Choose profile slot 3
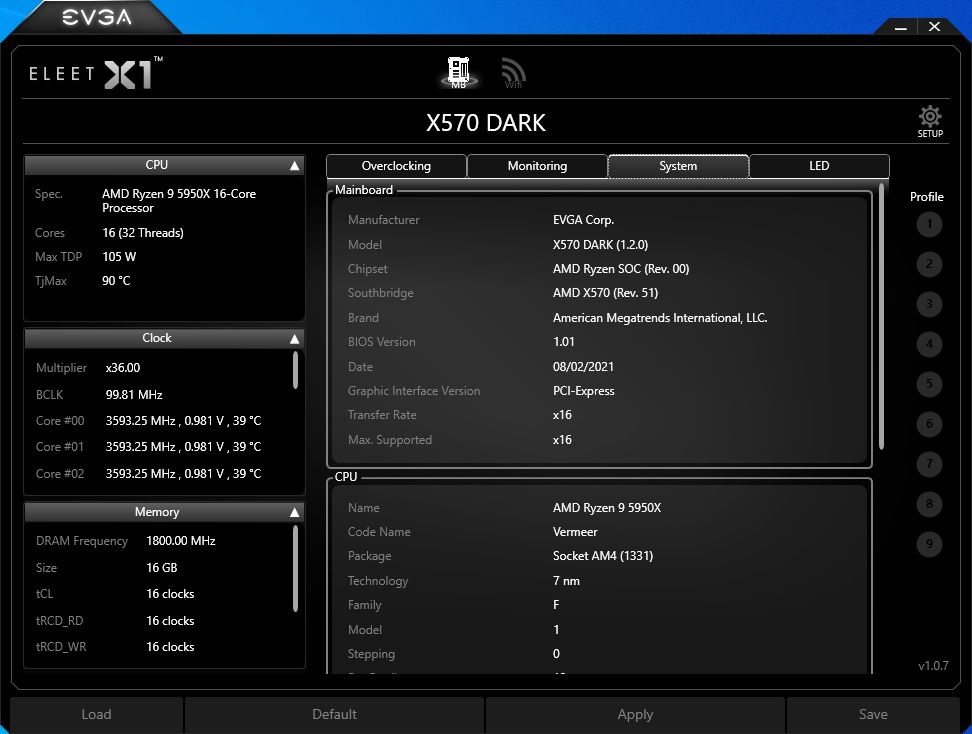 929,304
